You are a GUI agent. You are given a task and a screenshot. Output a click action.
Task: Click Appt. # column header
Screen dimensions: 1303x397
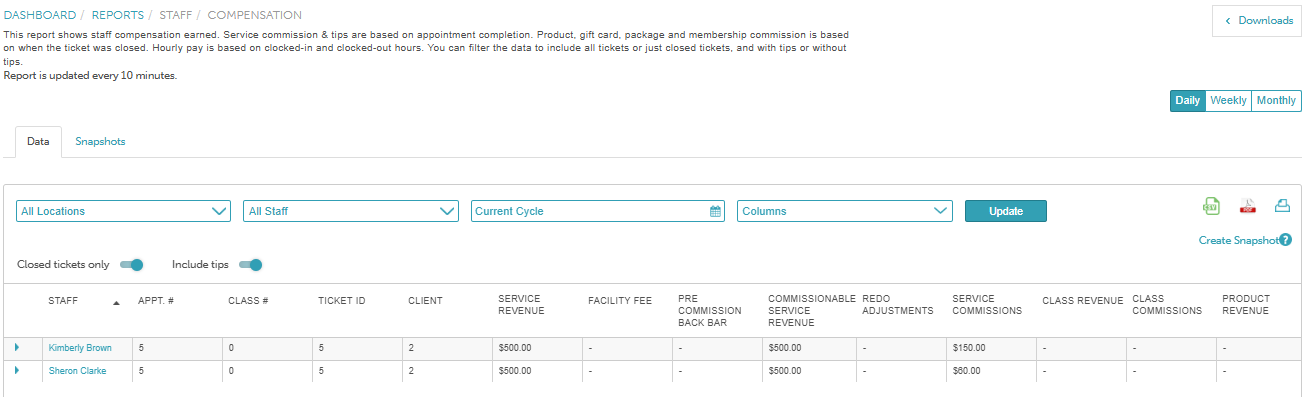[x=156, y=301]
